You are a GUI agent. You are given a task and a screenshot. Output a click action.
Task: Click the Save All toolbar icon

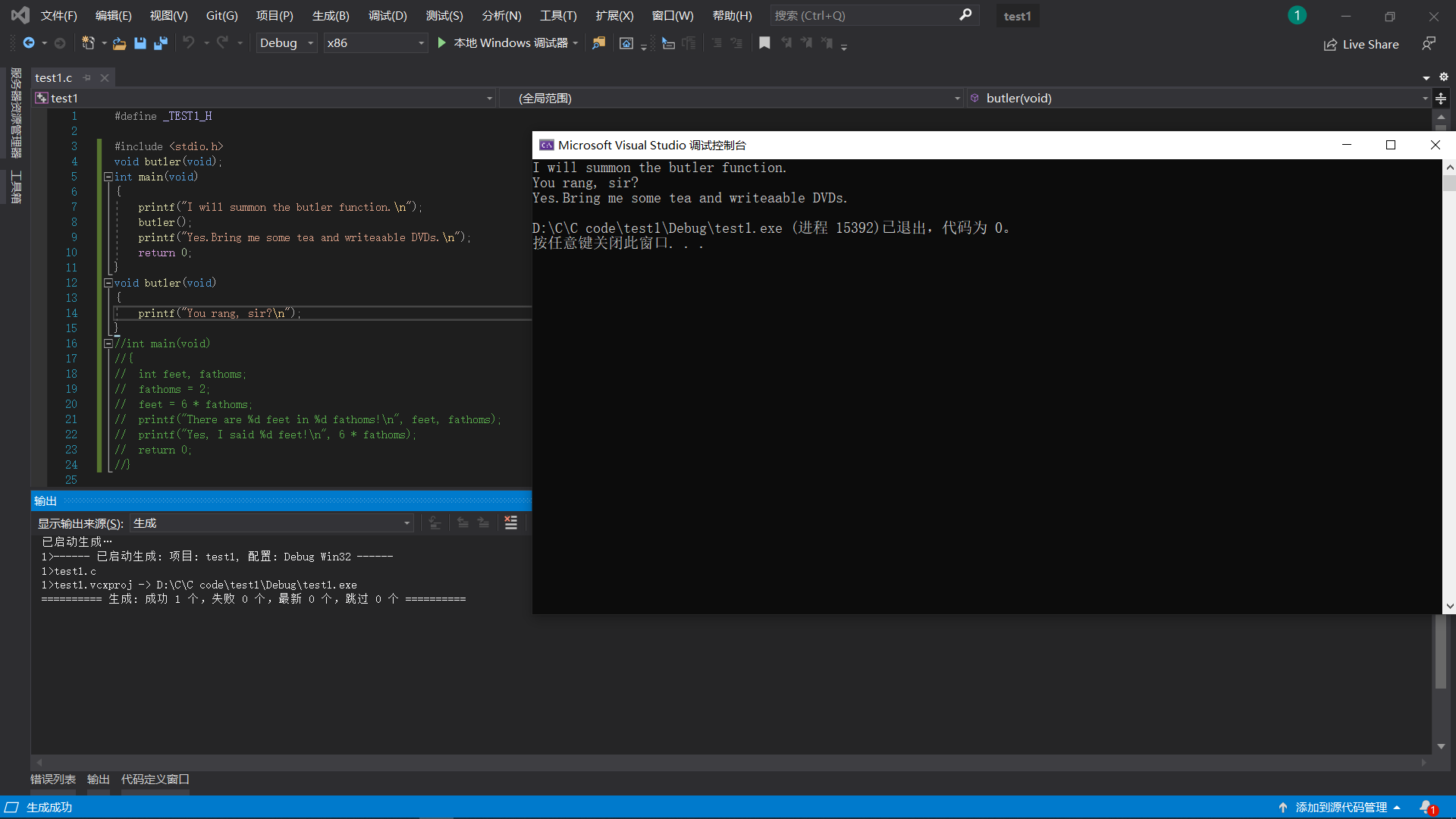click(x=161, y=43)
